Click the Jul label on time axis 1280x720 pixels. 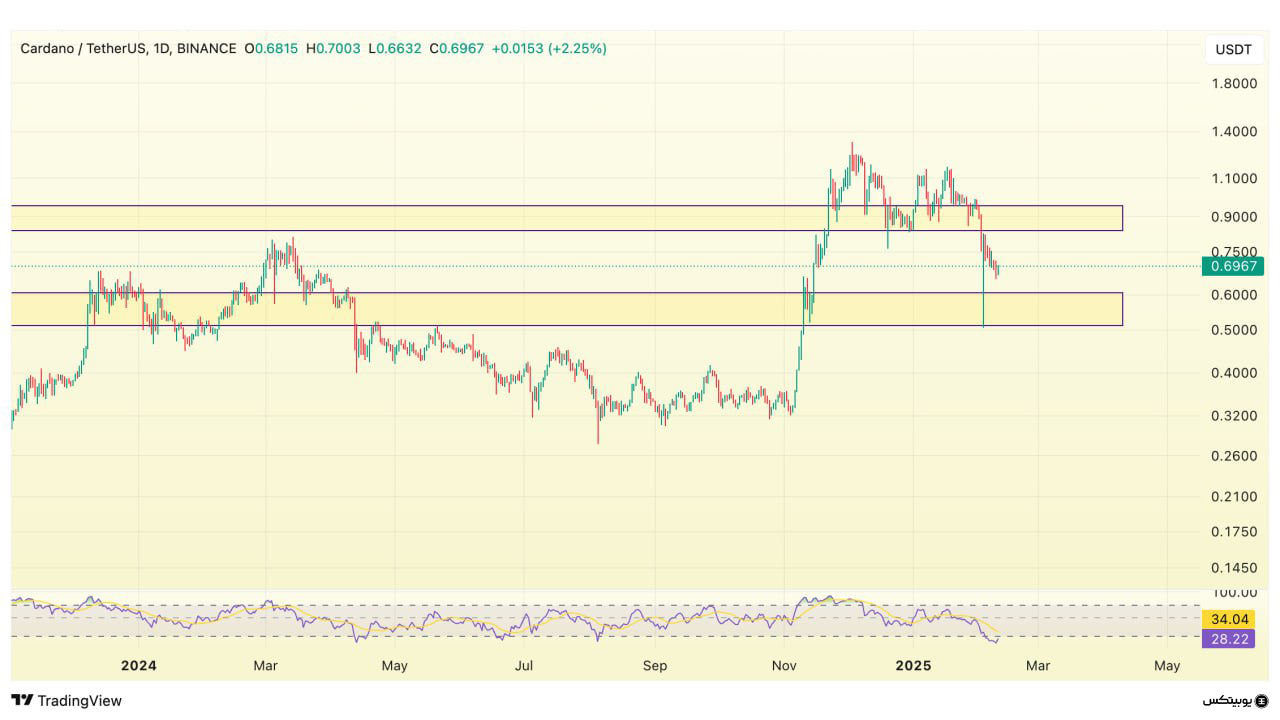click(523, 665)
